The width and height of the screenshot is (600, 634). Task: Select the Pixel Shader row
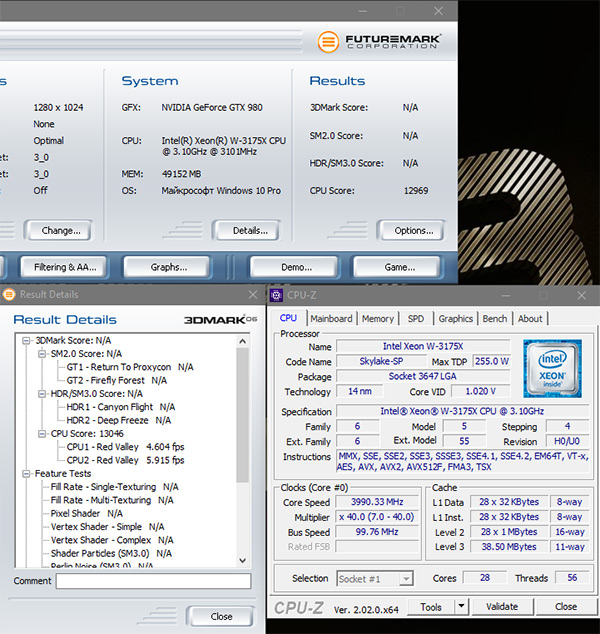click(x=87, y=514)
